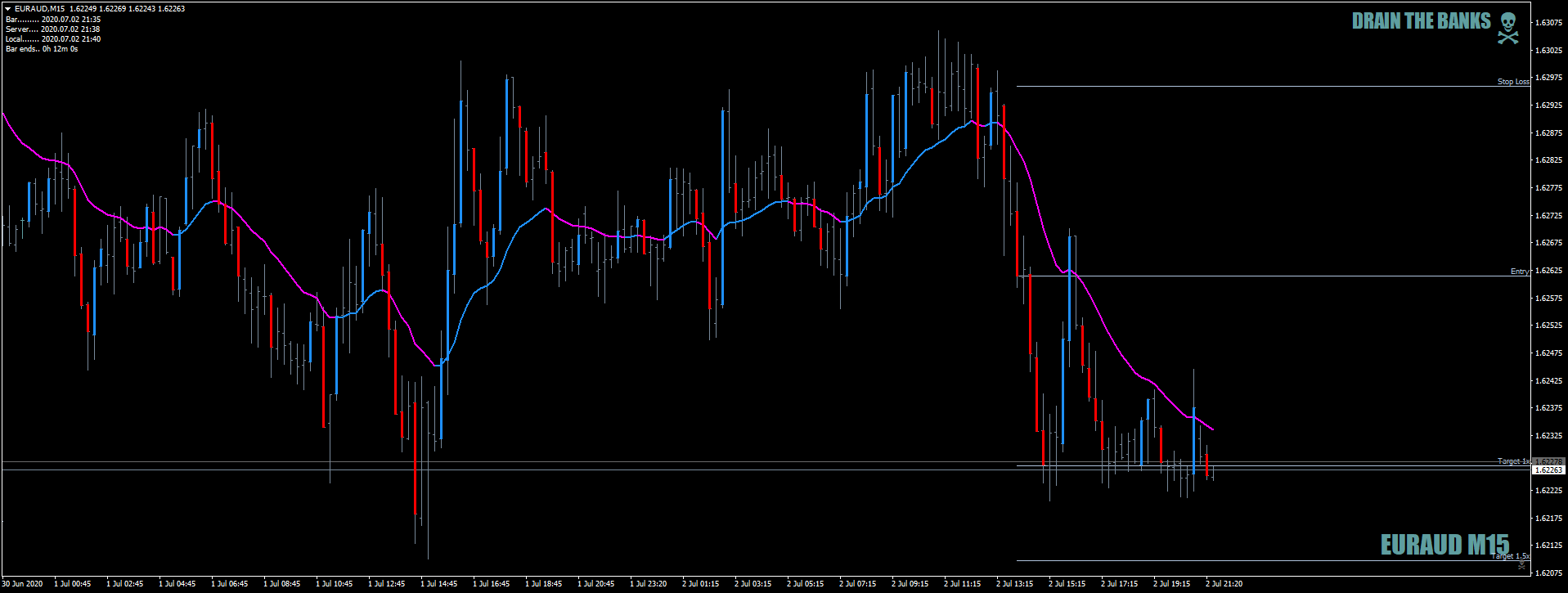Click 1.62325 on the price scale
Screen dimensions: 1568x593
coord(1549,436)
